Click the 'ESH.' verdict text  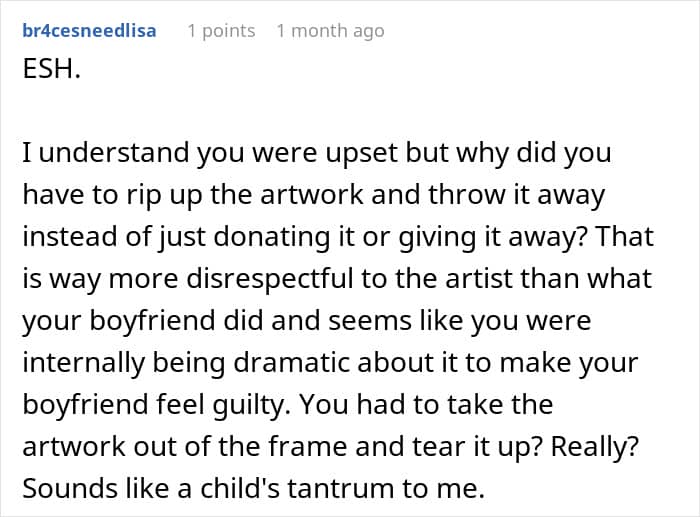pos(52,69)
